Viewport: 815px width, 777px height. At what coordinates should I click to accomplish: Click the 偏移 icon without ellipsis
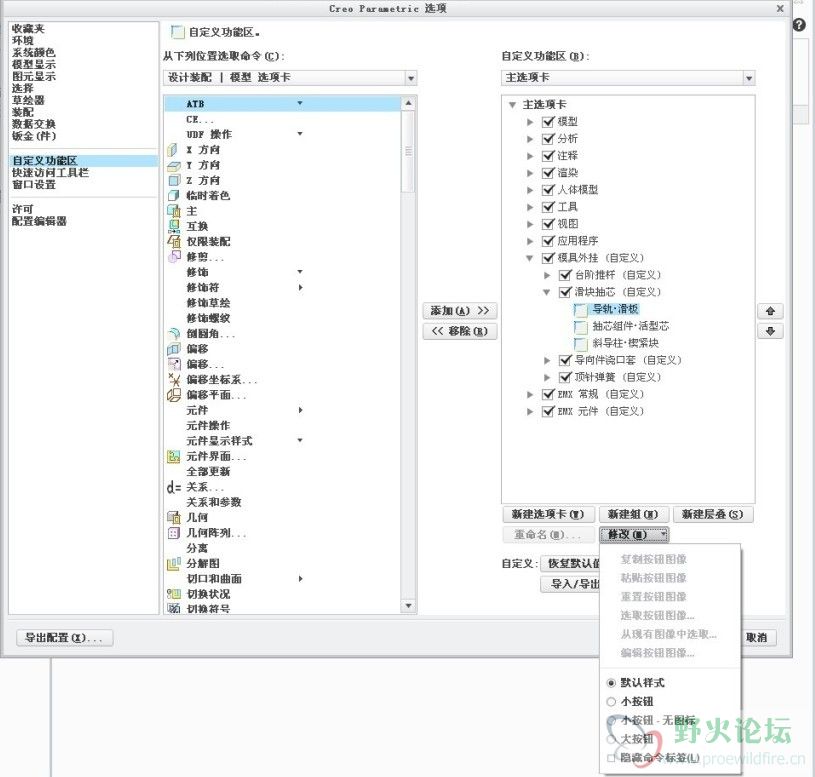(174, 349)
